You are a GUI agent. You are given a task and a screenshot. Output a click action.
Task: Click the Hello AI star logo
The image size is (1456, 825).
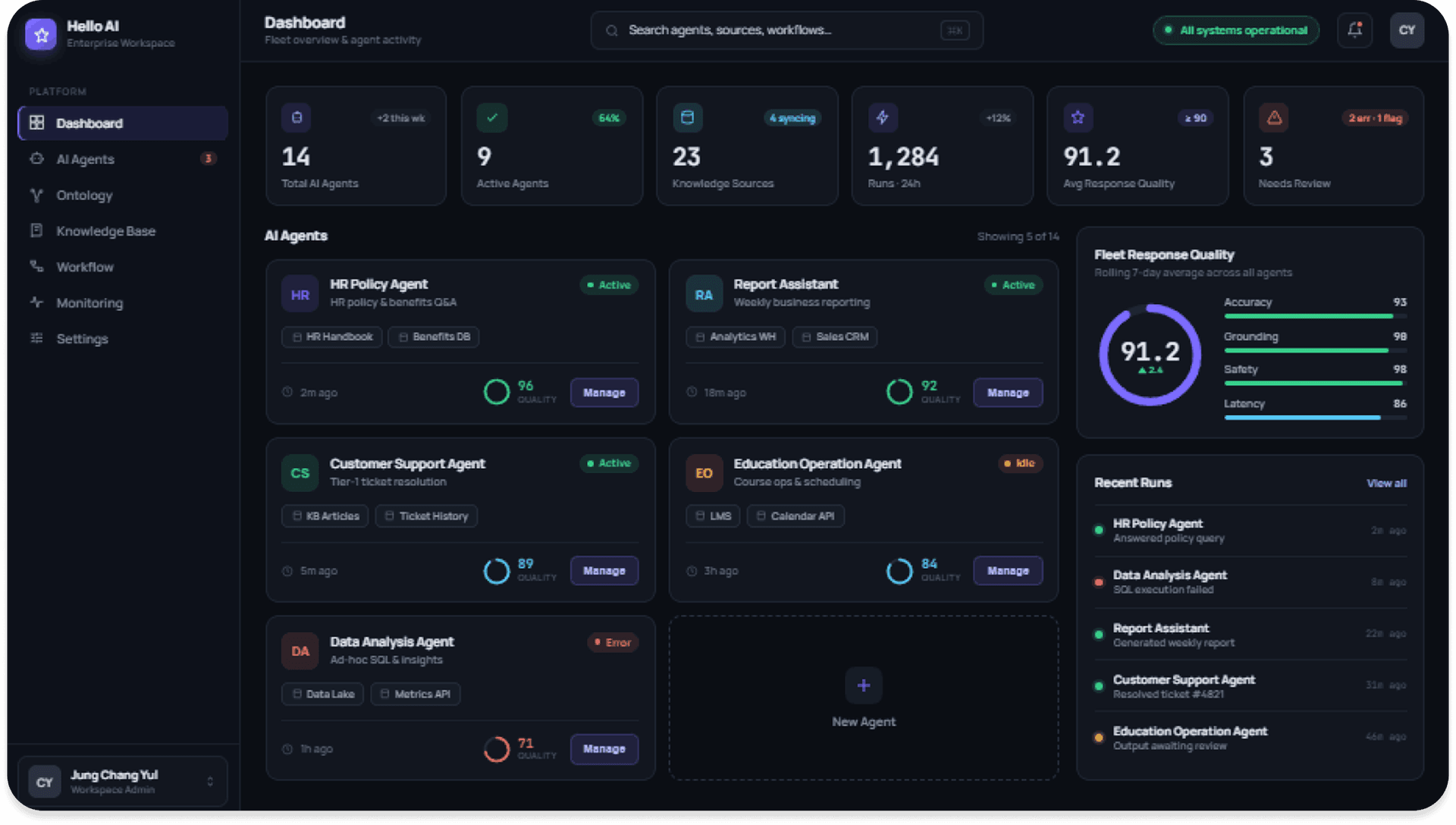pos(41,34)
